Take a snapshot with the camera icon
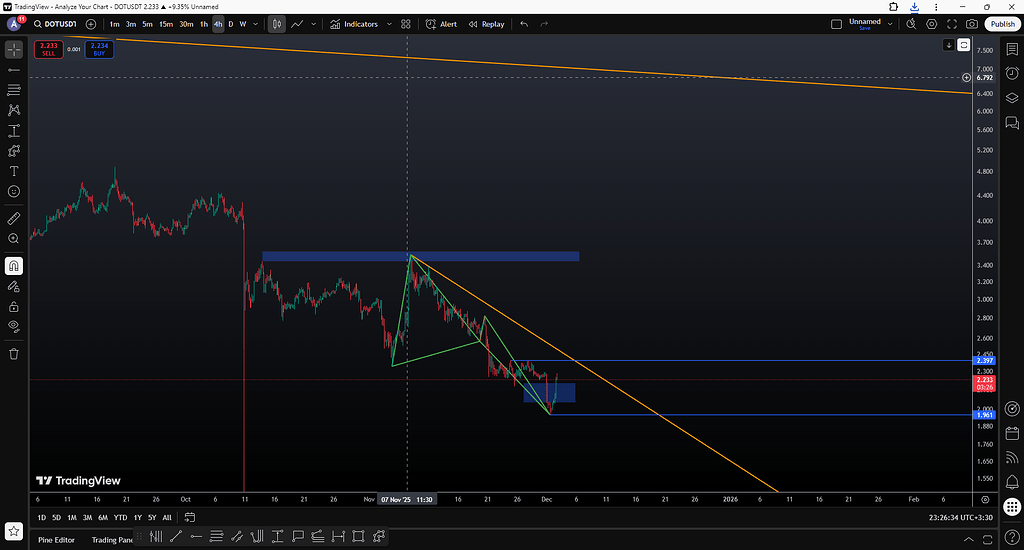 972,24
